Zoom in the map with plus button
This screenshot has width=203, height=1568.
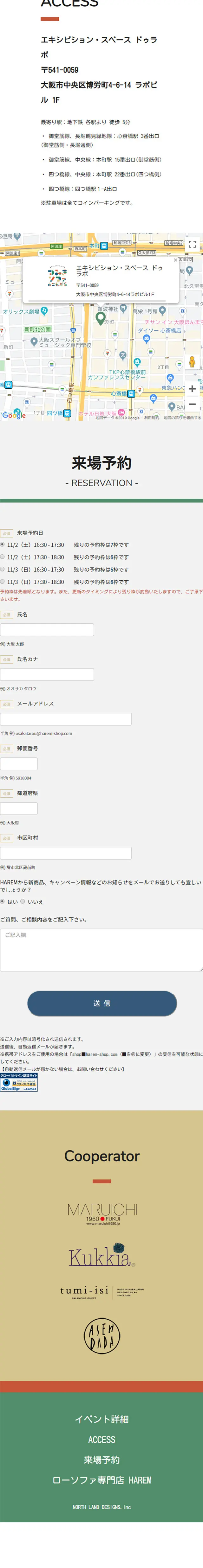[192, 388]
